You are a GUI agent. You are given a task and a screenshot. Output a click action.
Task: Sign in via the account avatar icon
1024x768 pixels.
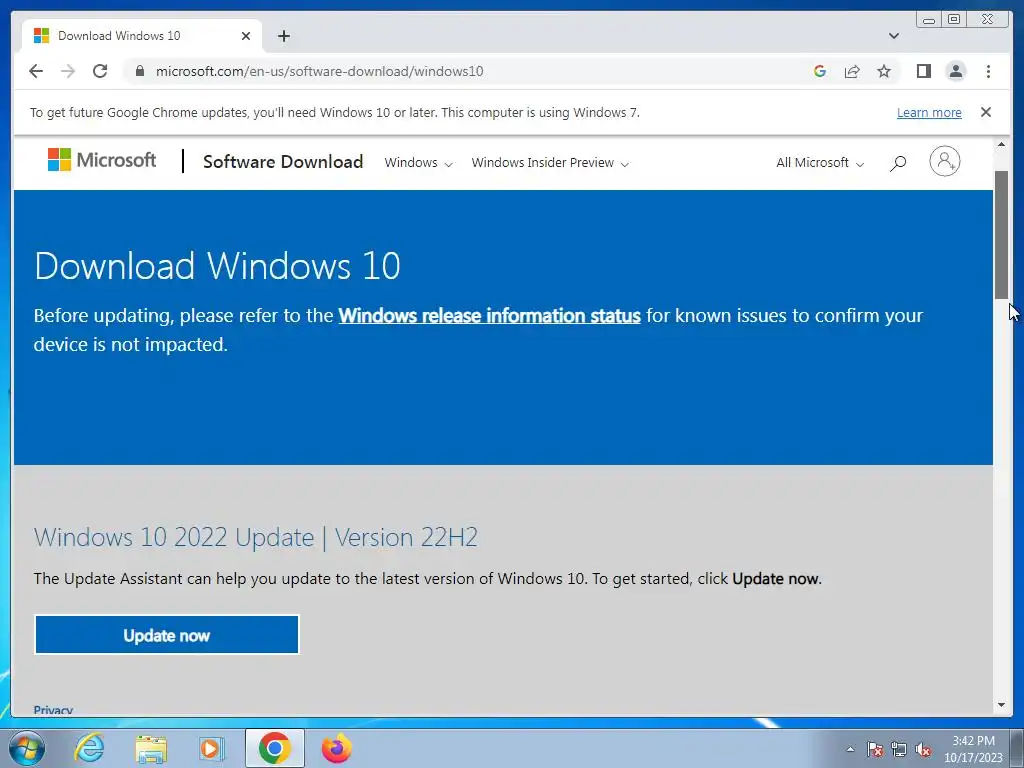click(944, 161)
